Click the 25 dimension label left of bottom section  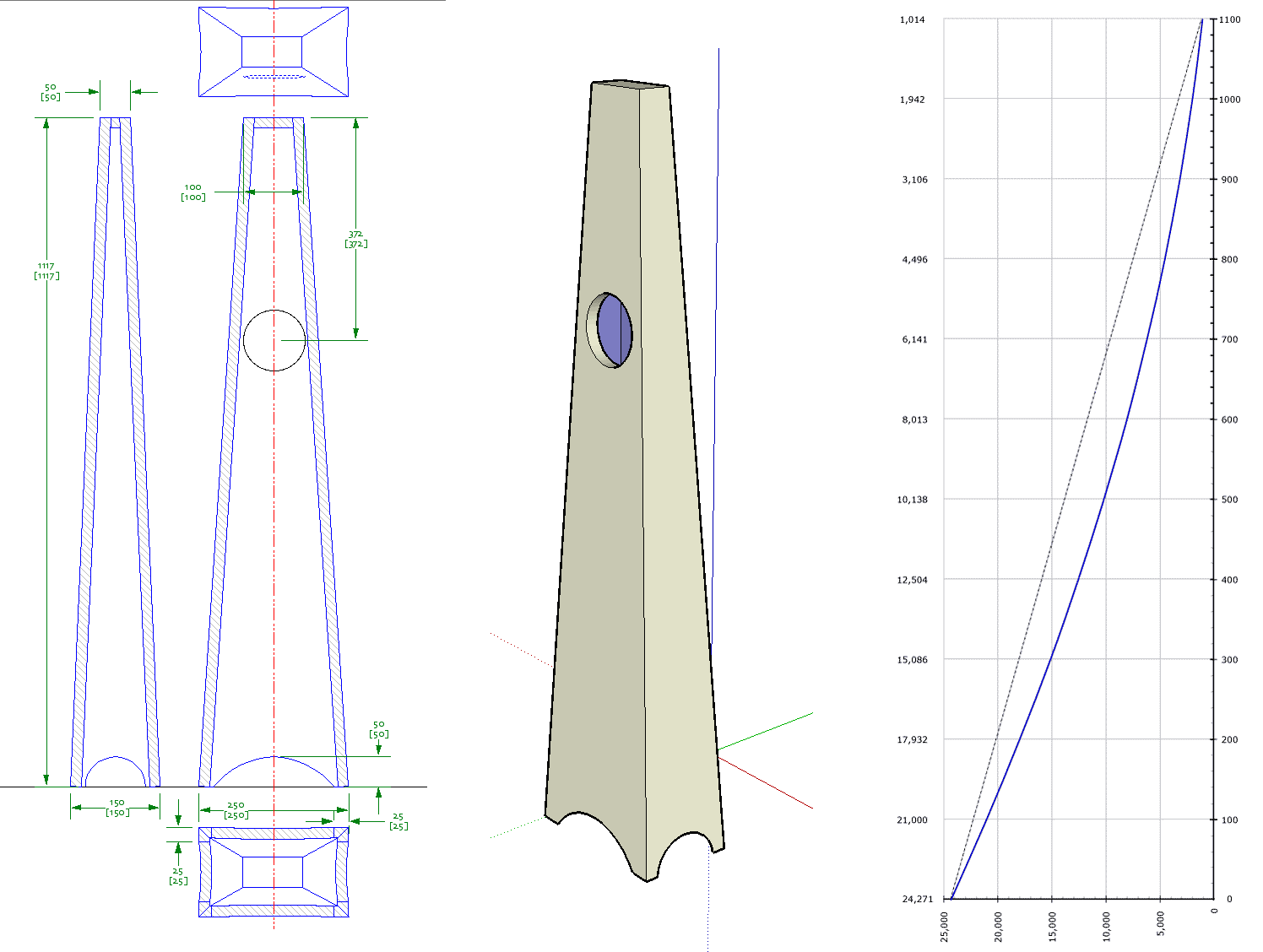[177, 876]
